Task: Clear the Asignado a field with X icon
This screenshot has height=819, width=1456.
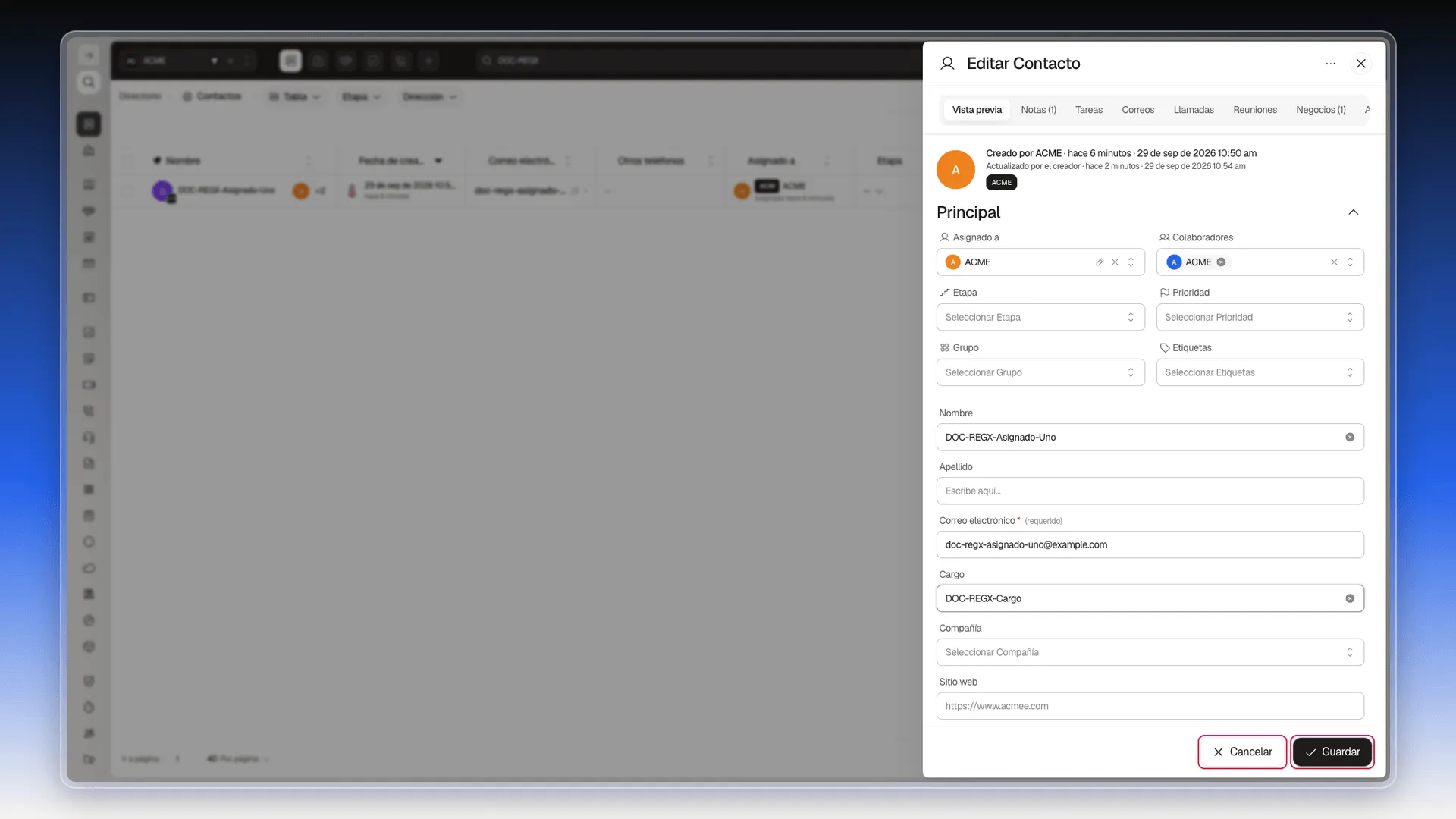Action: click(x=1115, y=262)
